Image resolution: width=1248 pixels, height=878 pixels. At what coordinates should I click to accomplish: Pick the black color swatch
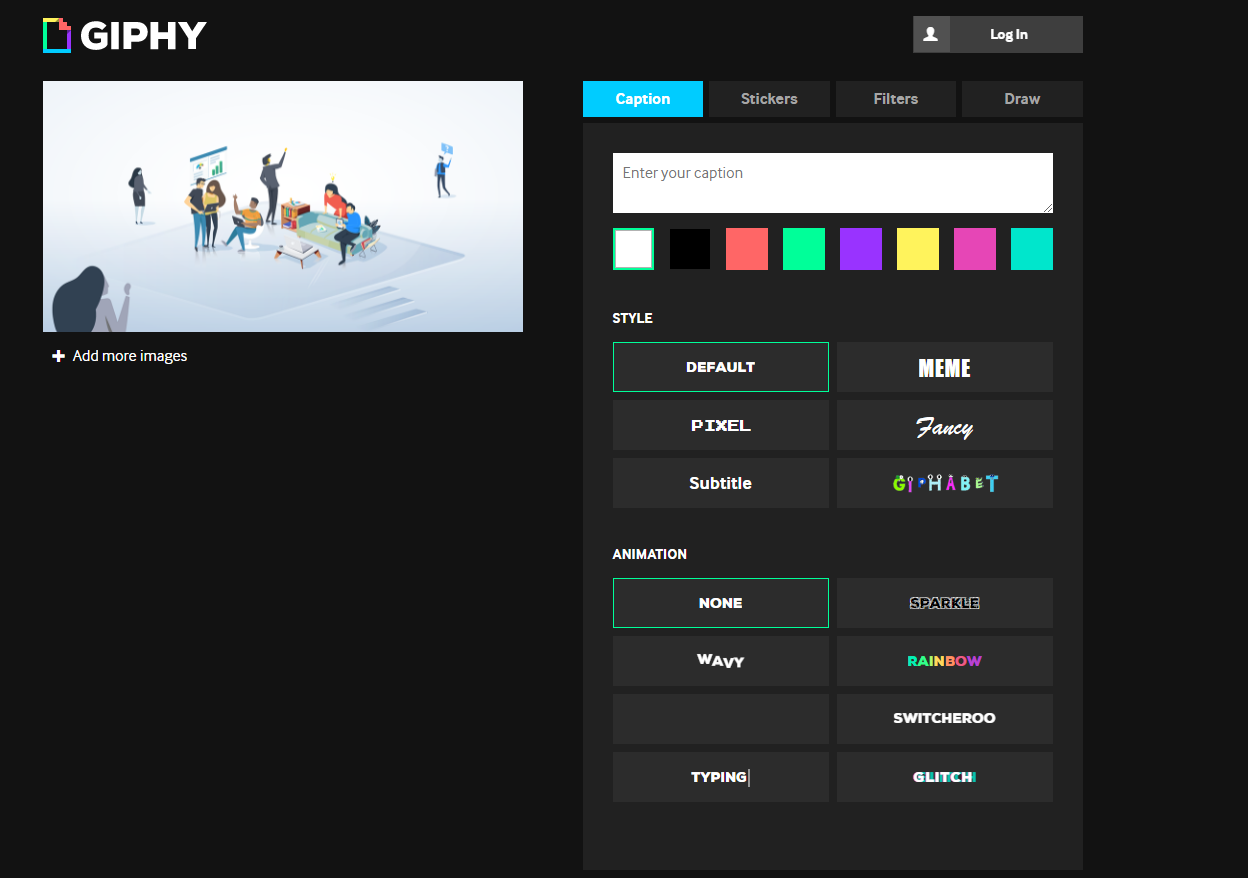(x=690, y=249)
